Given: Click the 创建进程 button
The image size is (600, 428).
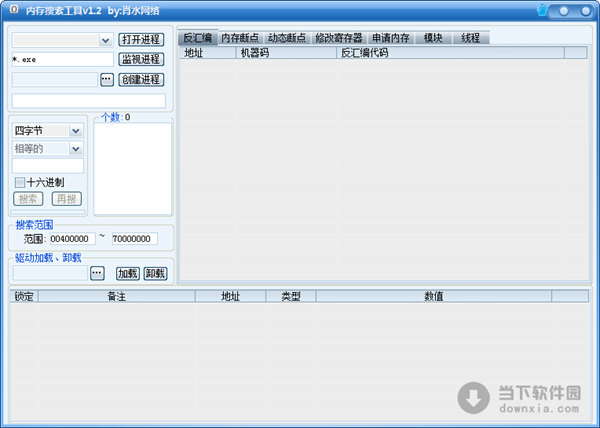Looking at the screenshot, I should pyautogui.click(x=141, y=80).
